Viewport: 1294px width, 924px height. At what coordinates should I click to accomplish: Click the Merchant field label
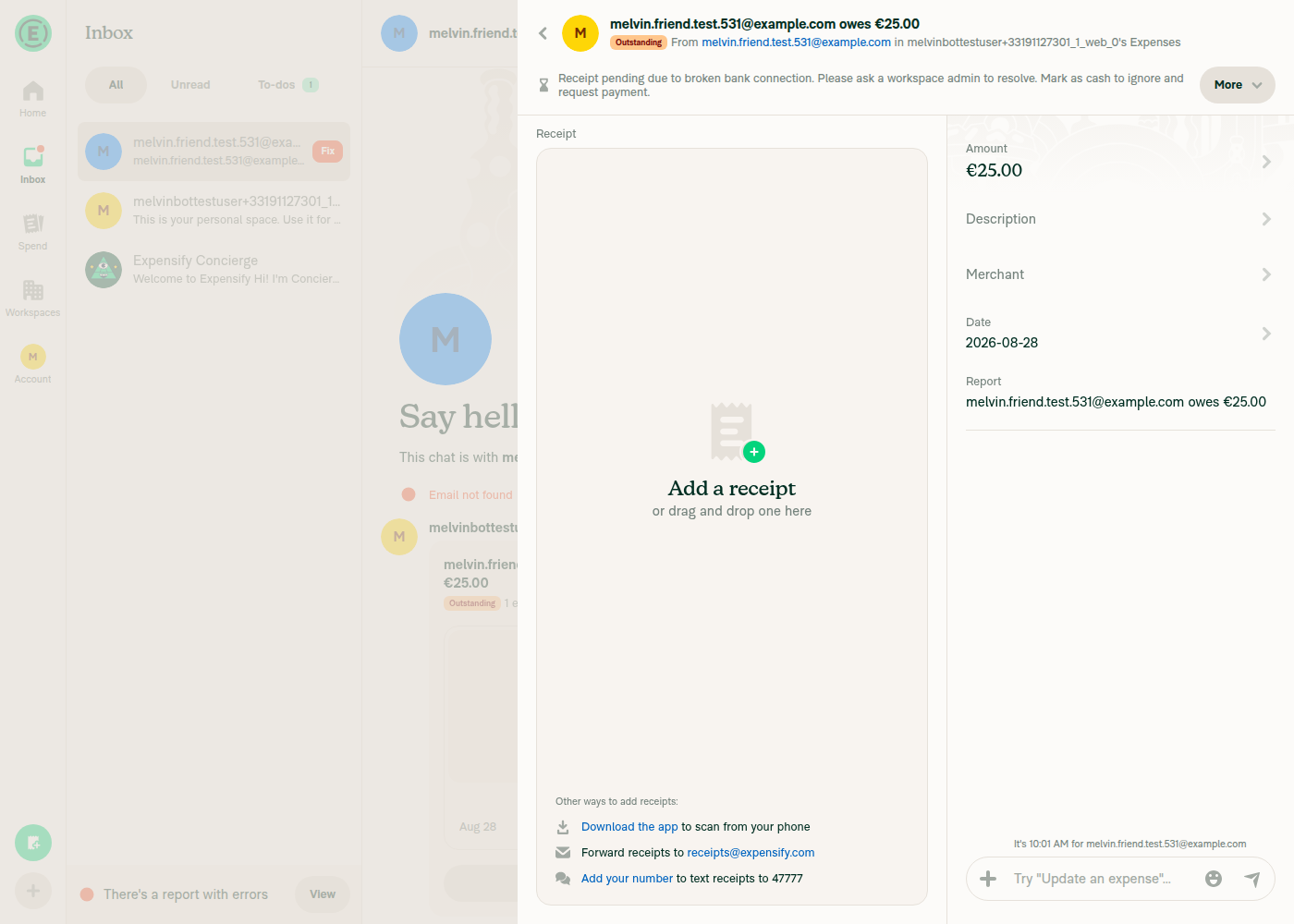coord(995,274)
